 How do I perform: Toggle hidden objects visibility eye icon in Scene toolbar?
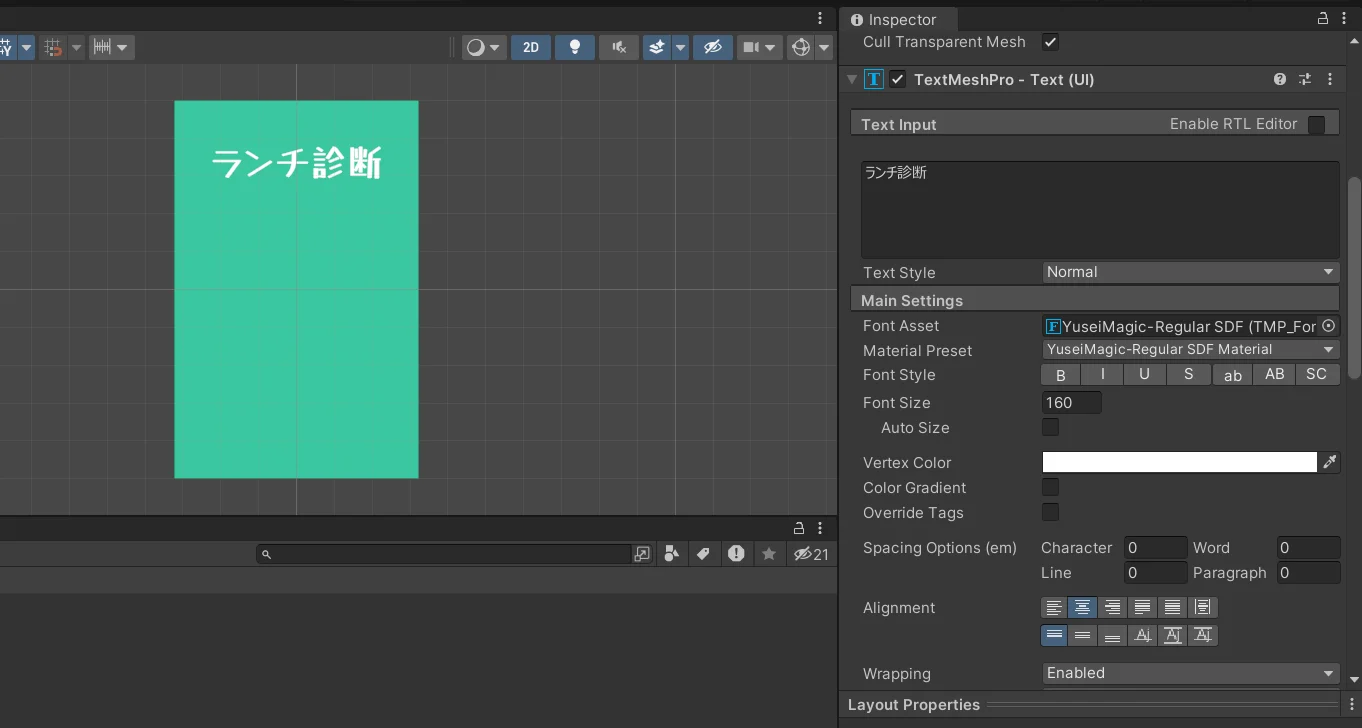point(713,47)
